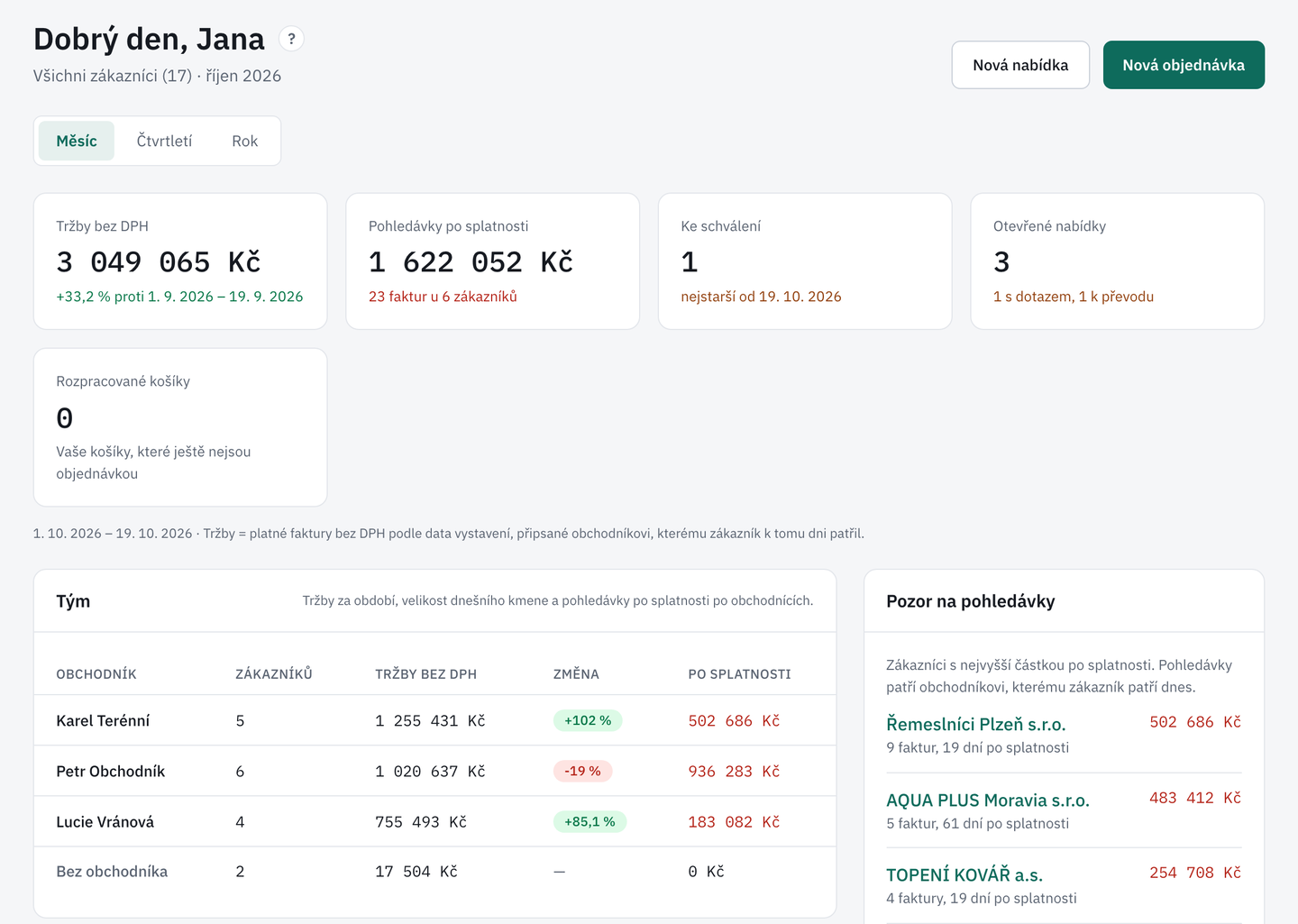The width and height of the screenshot is (1298, 924).
Task: Open the Otevřené nabídky card
Action: click(x=1118, y=261)
